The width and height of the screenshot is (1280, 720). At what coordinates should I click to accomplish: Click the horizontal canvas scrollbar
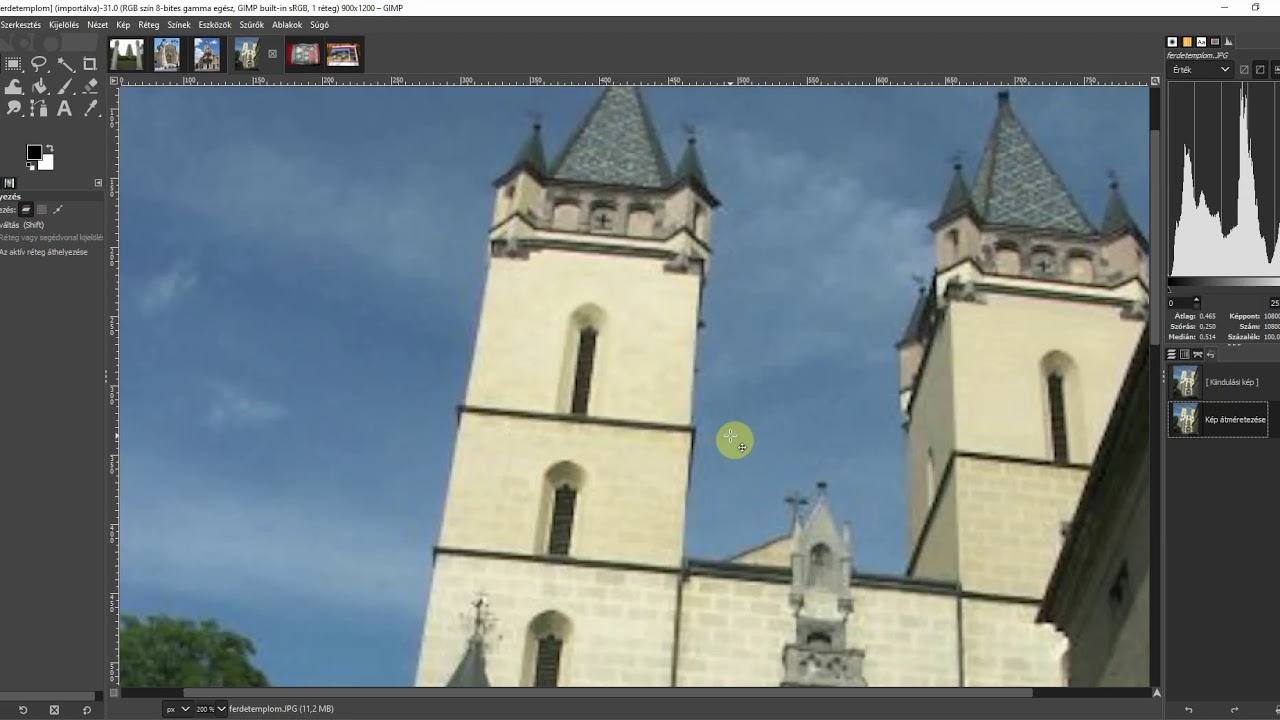[607, 692]
